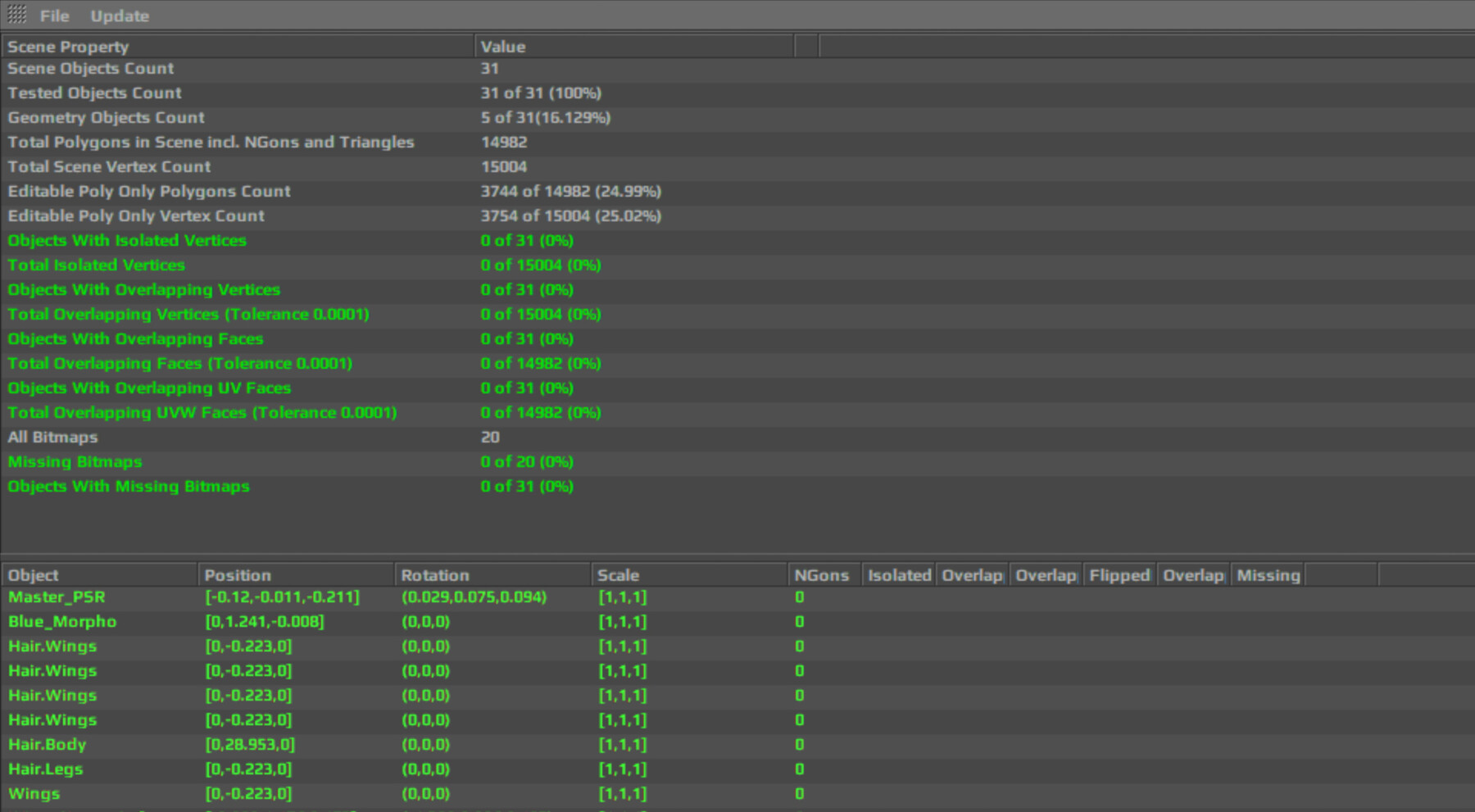
Task: Sort by the Scene Property column header
Action: [238, 47]
